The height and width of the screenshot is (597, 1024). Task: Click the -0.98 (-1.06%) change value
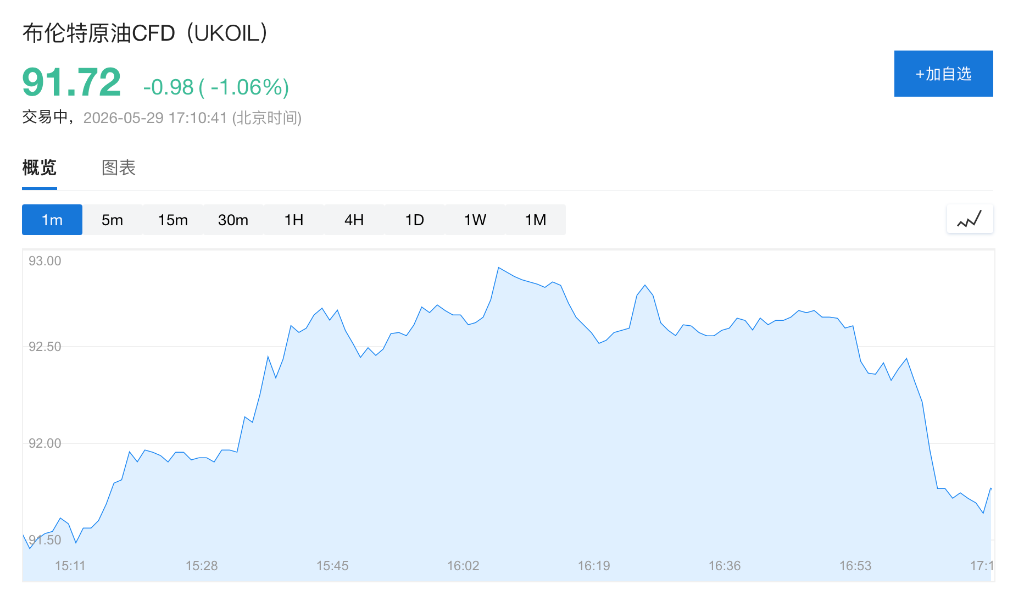coord(216,87)
